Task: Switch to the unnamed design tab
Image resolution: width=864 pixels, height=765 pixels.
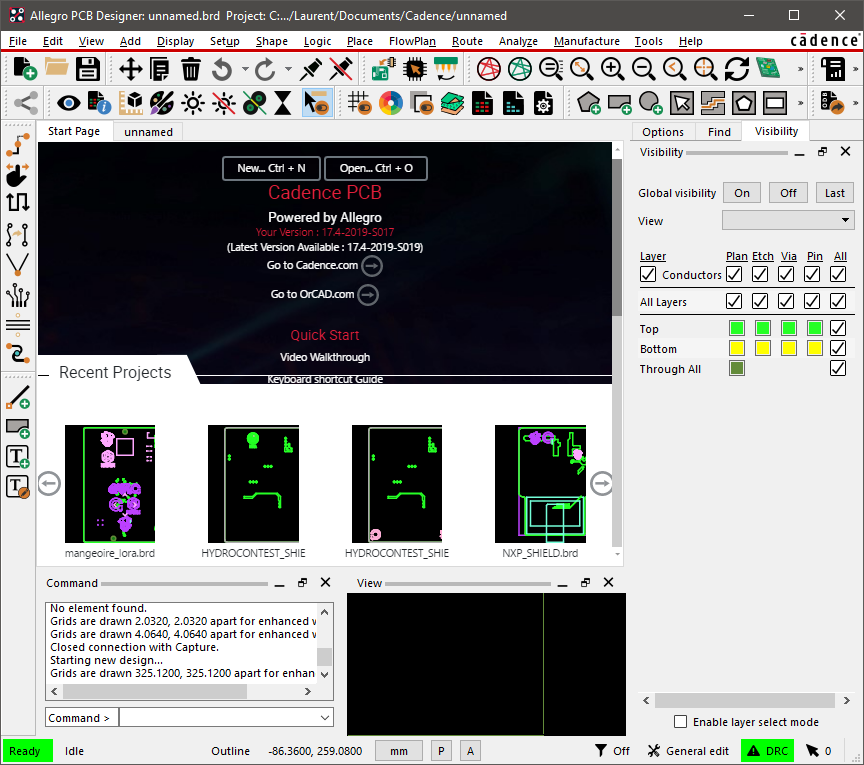Action: tap(148, 132)
